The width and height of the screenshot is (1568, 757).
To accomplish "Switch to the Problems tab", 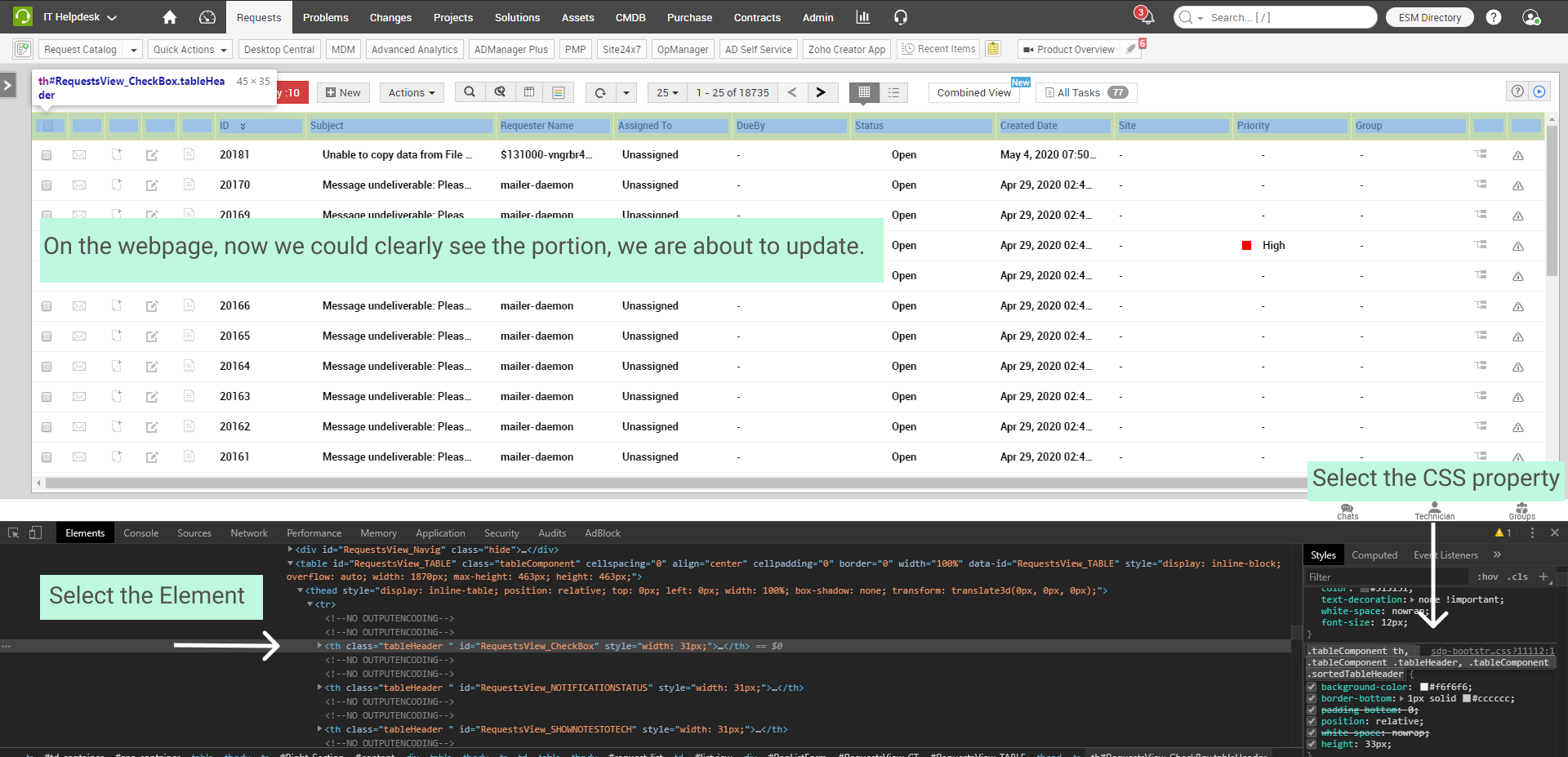I will (x=325, y=17).
